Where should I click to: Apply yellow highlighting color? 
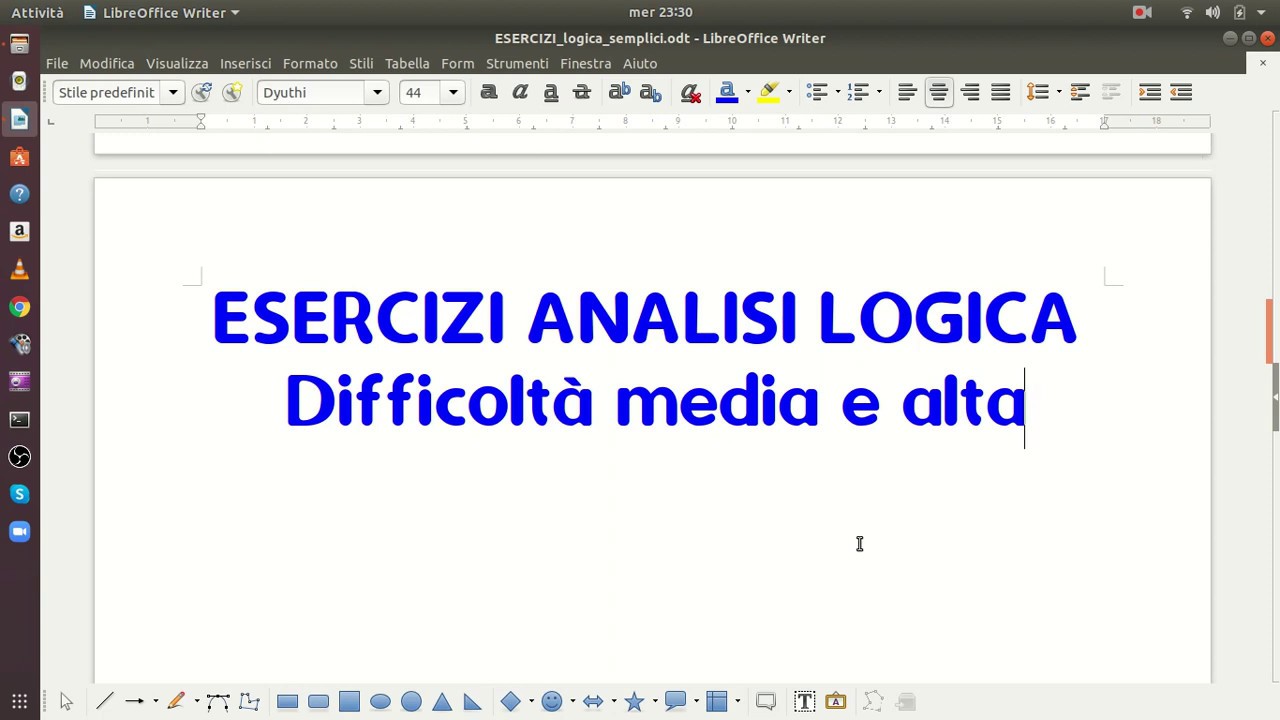(x=769, y=92)
